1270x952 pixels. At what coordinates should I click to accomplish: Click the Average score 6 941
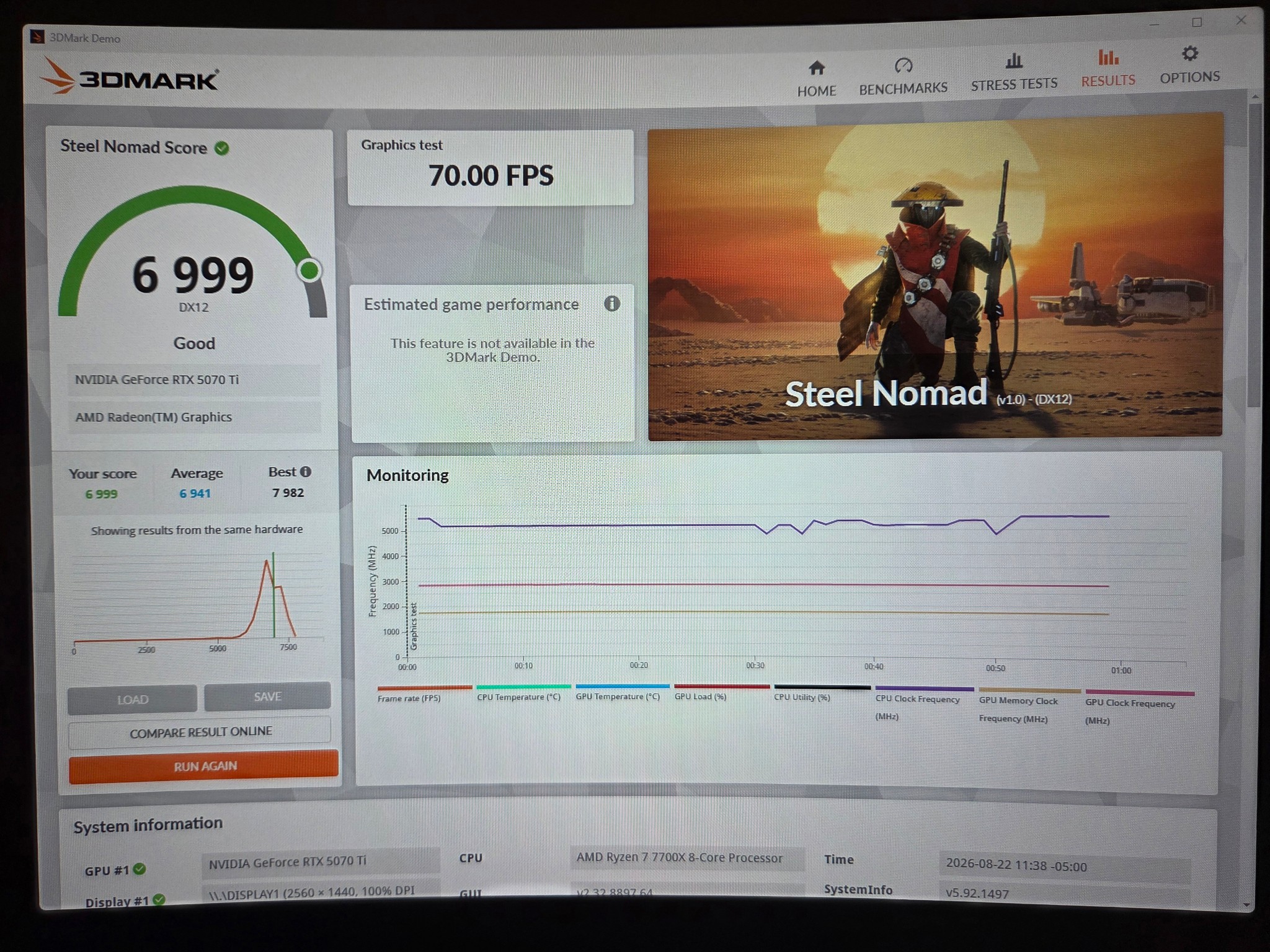point(195,493)
